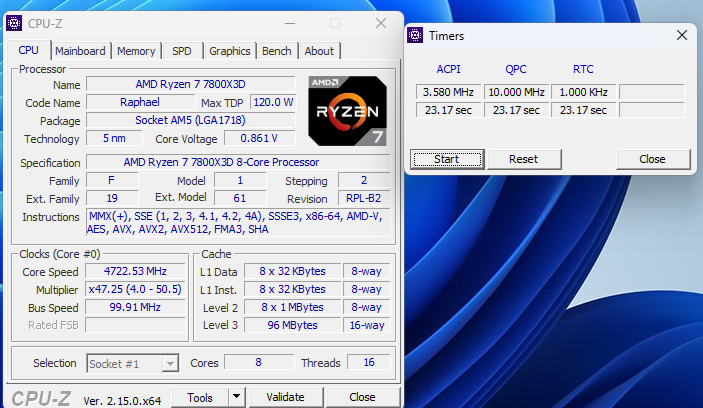Screen dimensions: 703x408
Task: Click the empty Rated FSB field
Action: click(135, 325)
